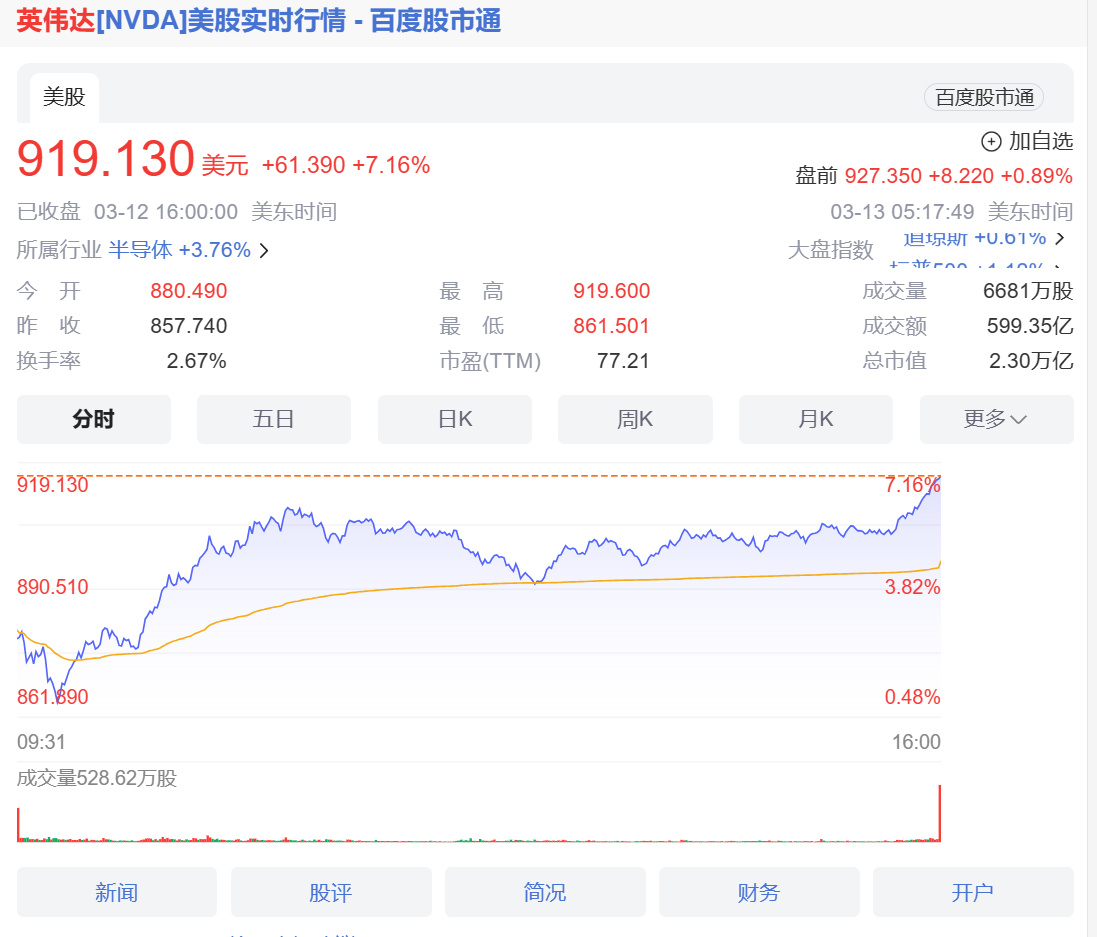Screen dimensions: 1097x937
Task: Click the 最高 value 919.600
Action: coord(611,291)
